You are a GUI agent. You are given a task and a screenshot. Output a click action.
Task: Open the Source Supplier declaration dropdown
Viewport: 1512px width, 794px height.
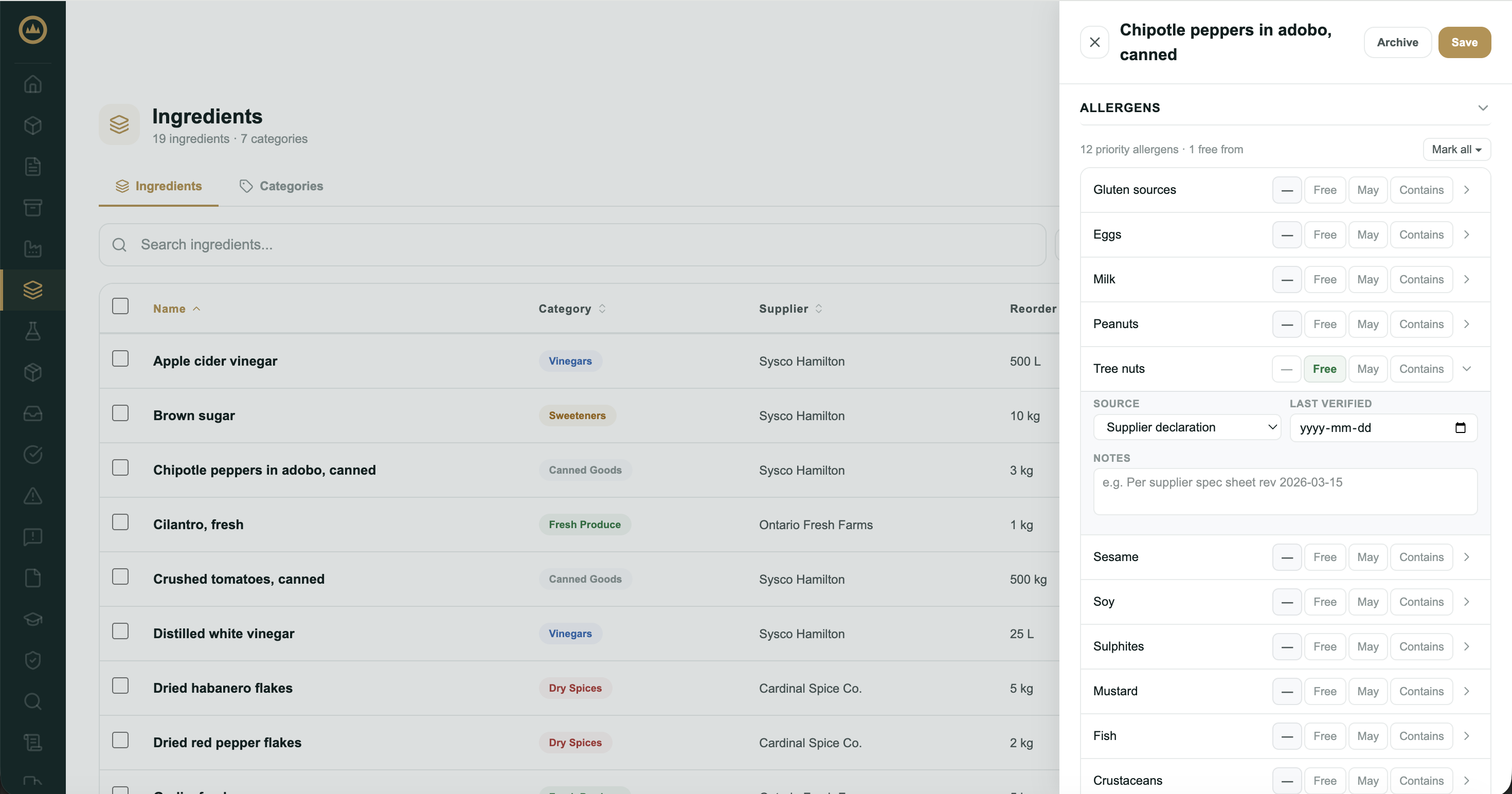pos(1187,428)
